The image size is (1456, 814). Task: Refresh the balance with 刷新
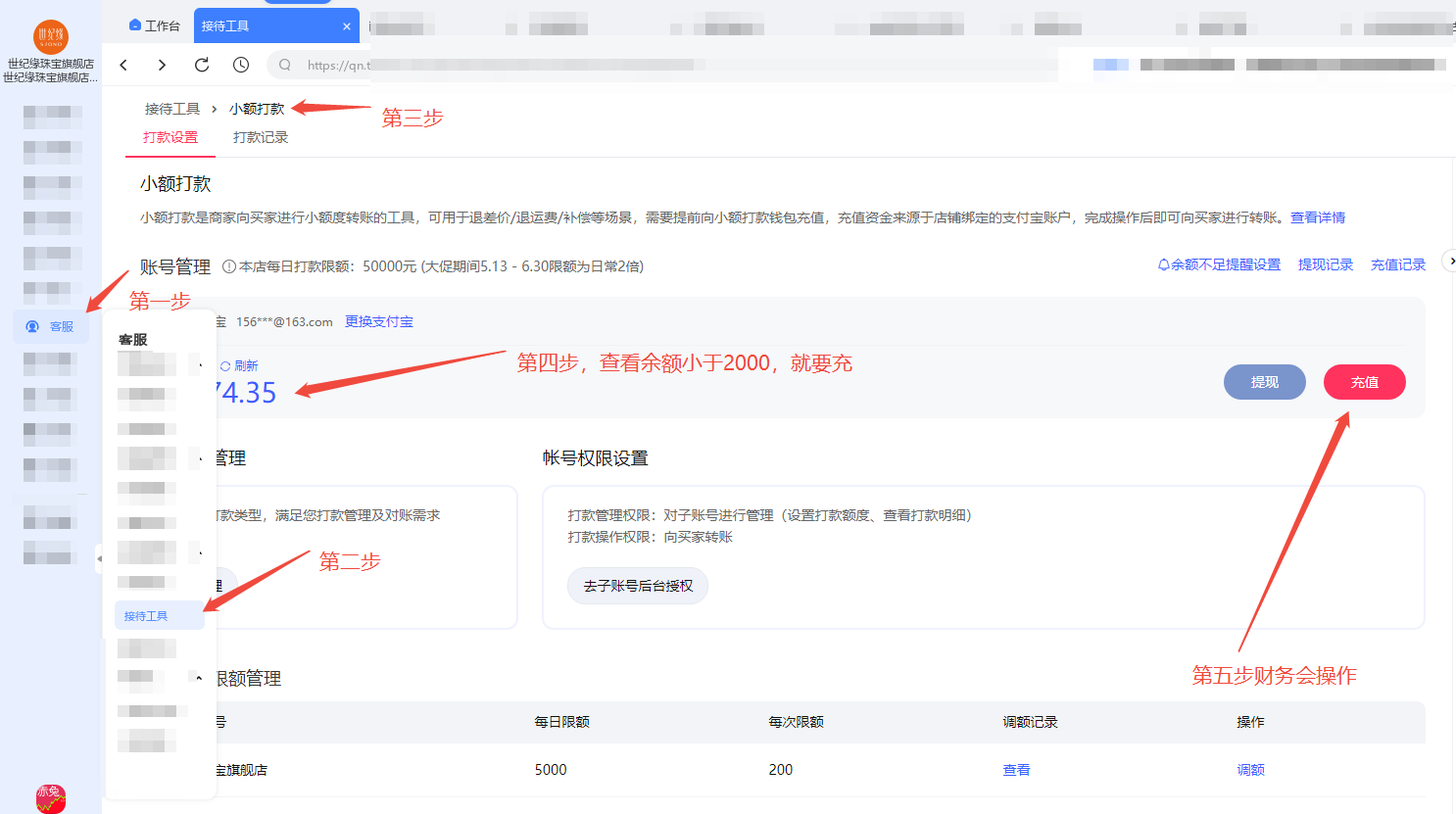click(239, 365)
